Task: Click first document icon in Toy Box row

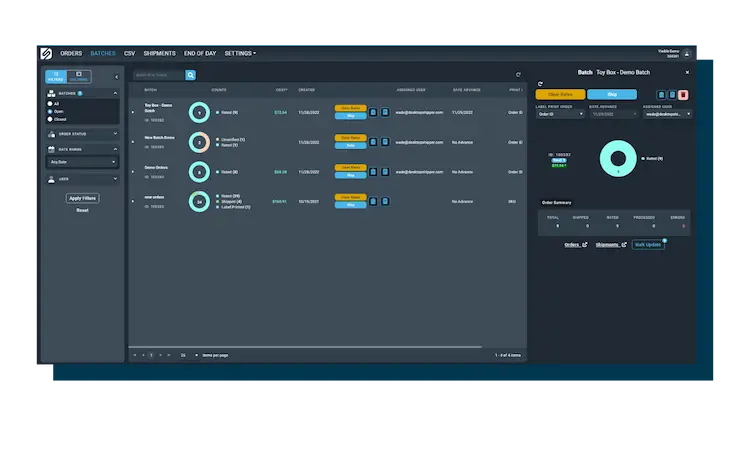Action: tap(373, 113)
